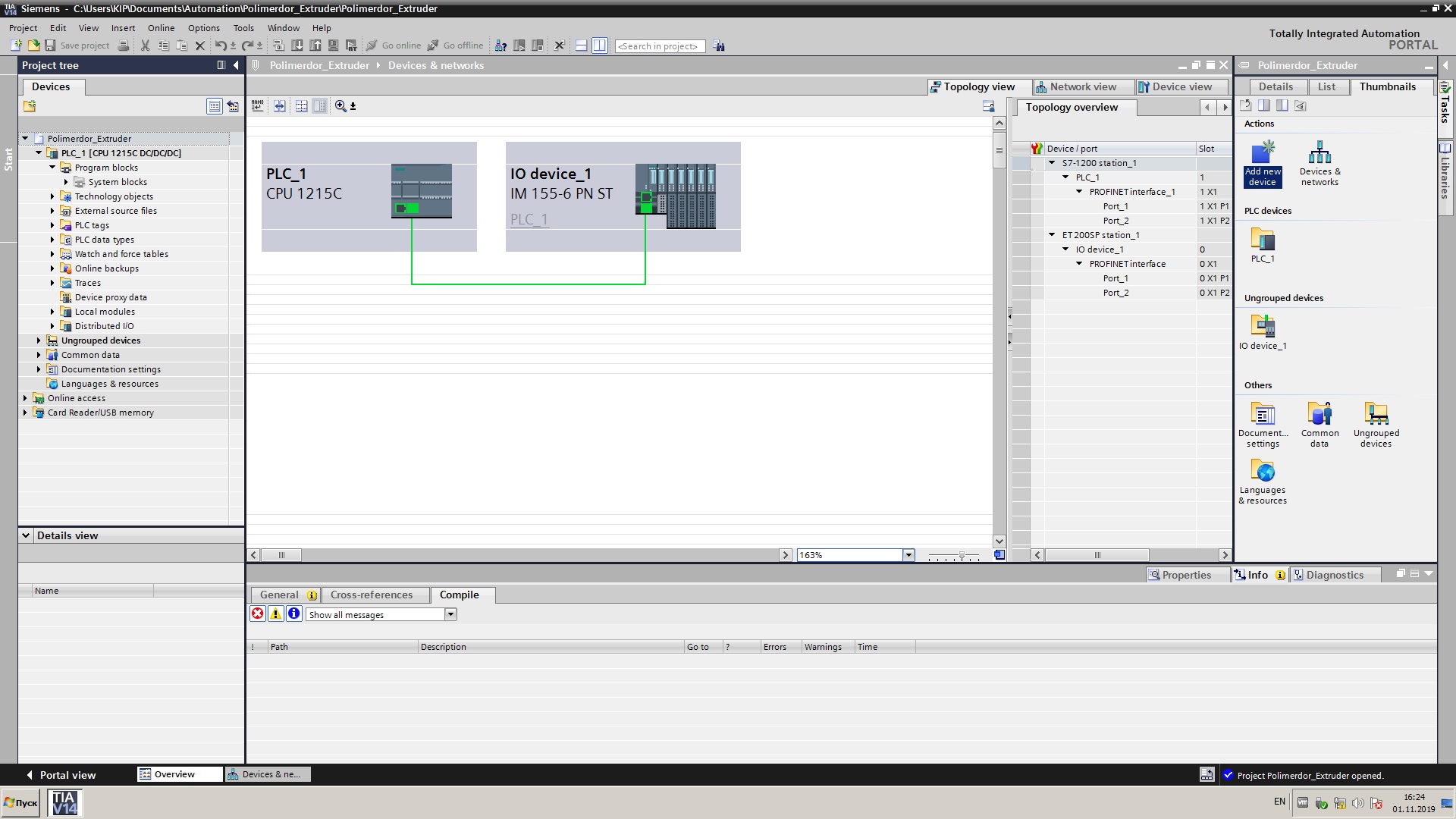Image resolution: width=1456 pixels, height=819 pixels.
Task: Open the Tools menu
Action: (243, 28)
